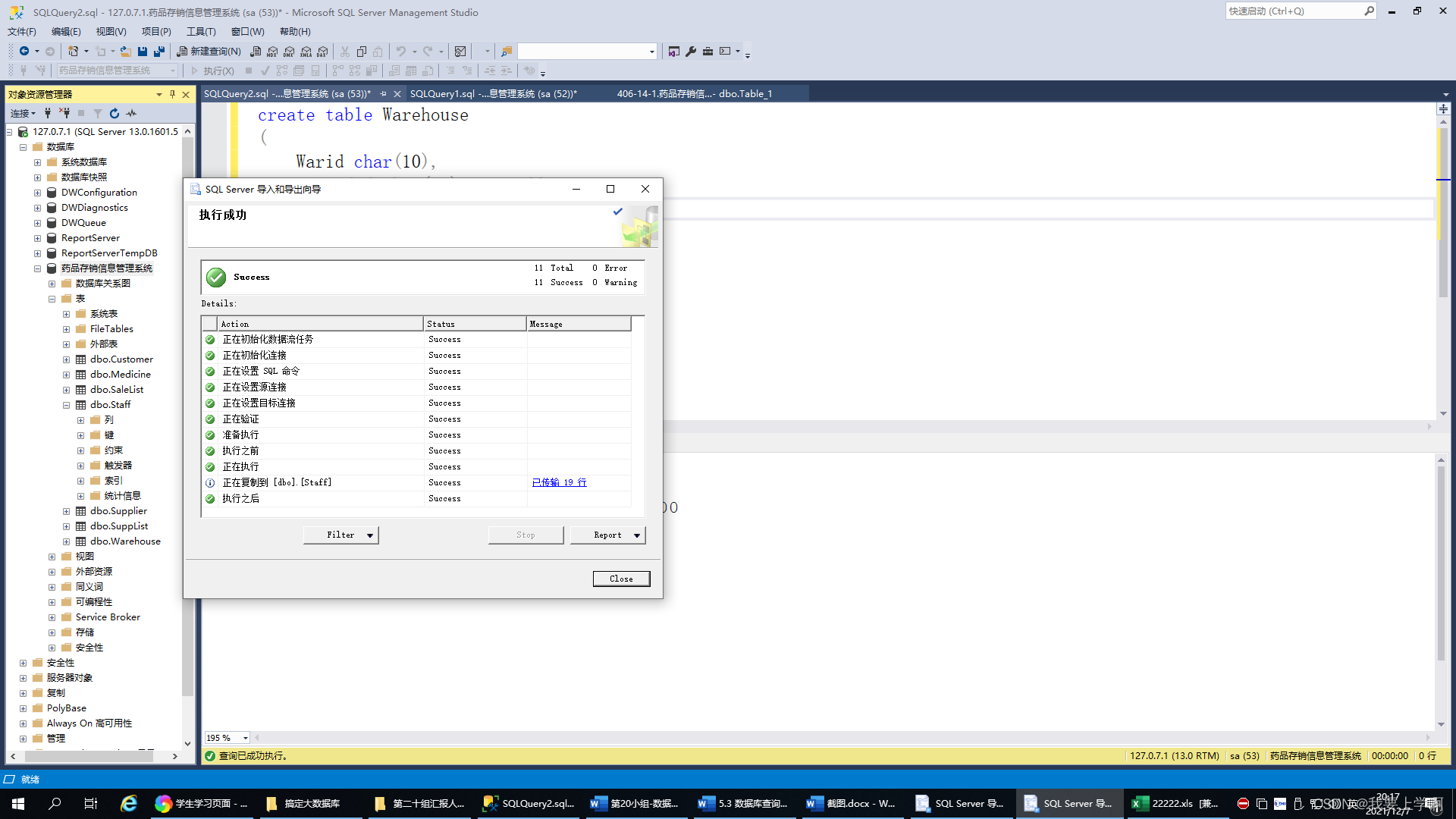1456x819 pixels.
Task: Expand the dbo.Customer table node
Action: (x=66, y=359)
